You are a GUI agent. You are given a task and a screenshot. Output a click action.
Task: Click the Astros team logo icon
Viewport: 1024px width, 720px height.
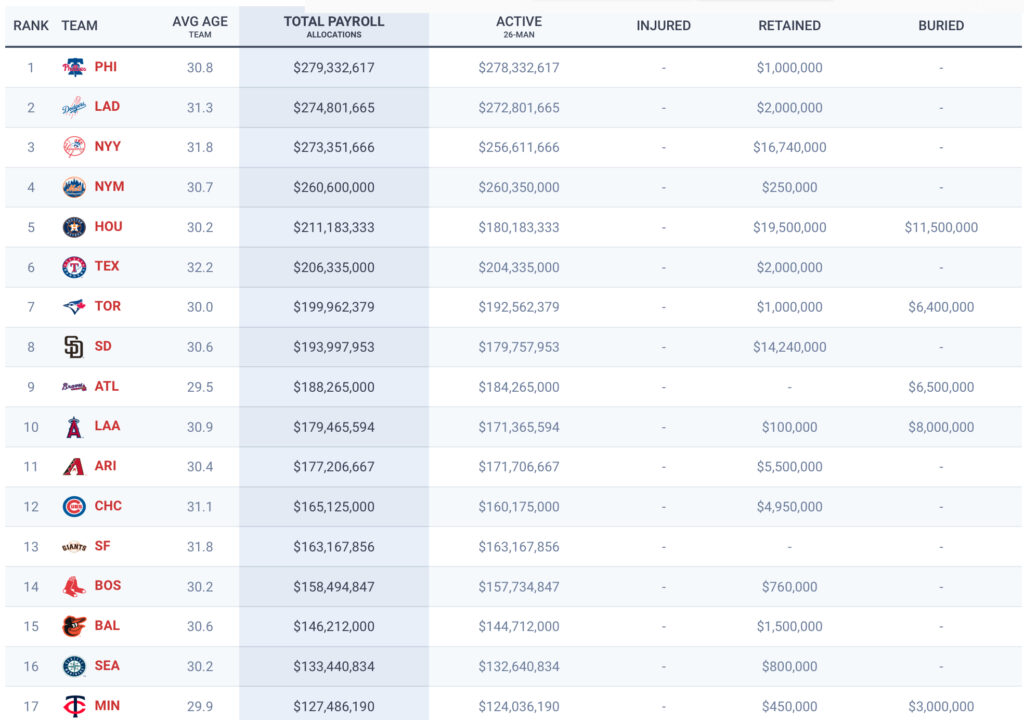click(74, 227)
